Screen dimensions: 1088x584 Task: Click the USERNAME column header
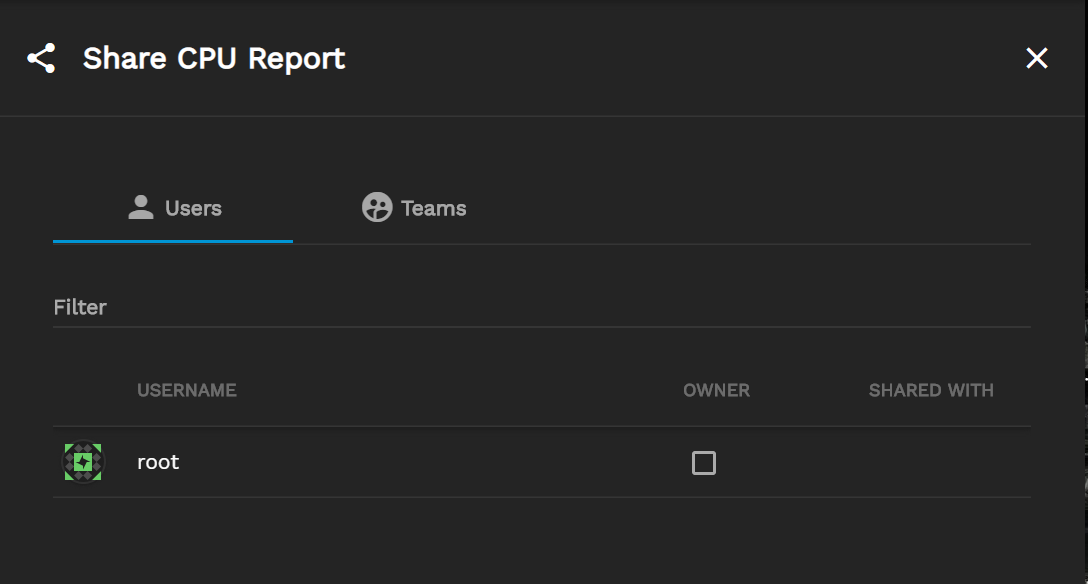pyautogui.click(x=187, y=390)
